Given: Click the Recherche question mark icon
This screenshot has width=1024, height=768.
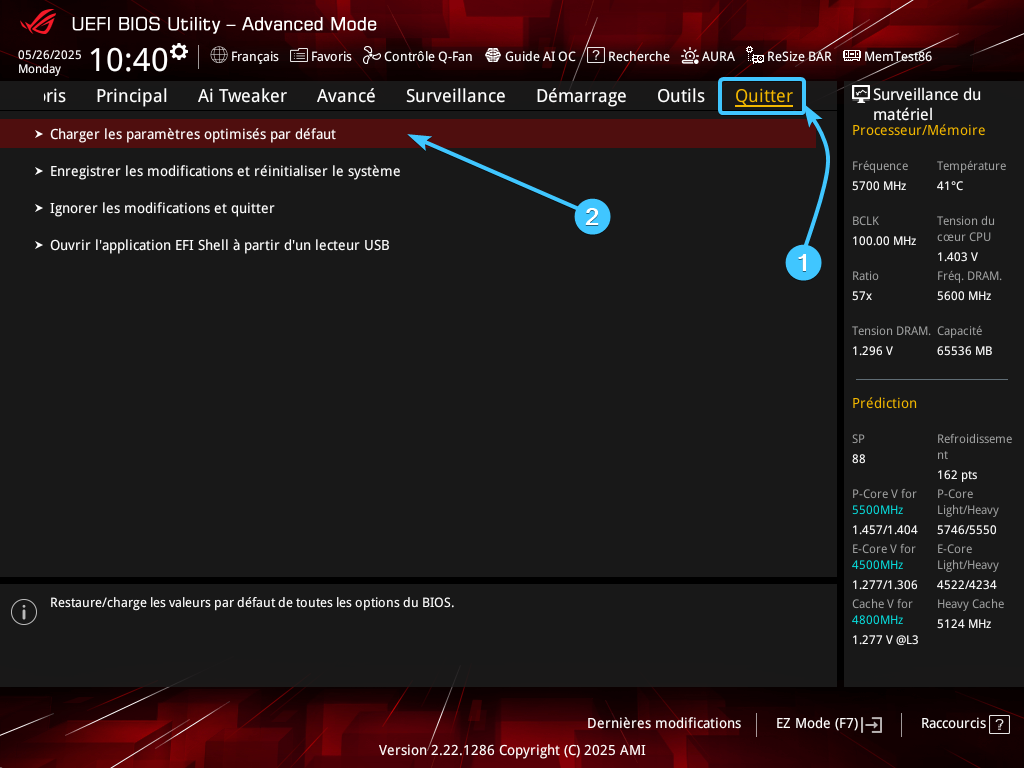Looking at the screenshot, I should [x=596, y=56].
